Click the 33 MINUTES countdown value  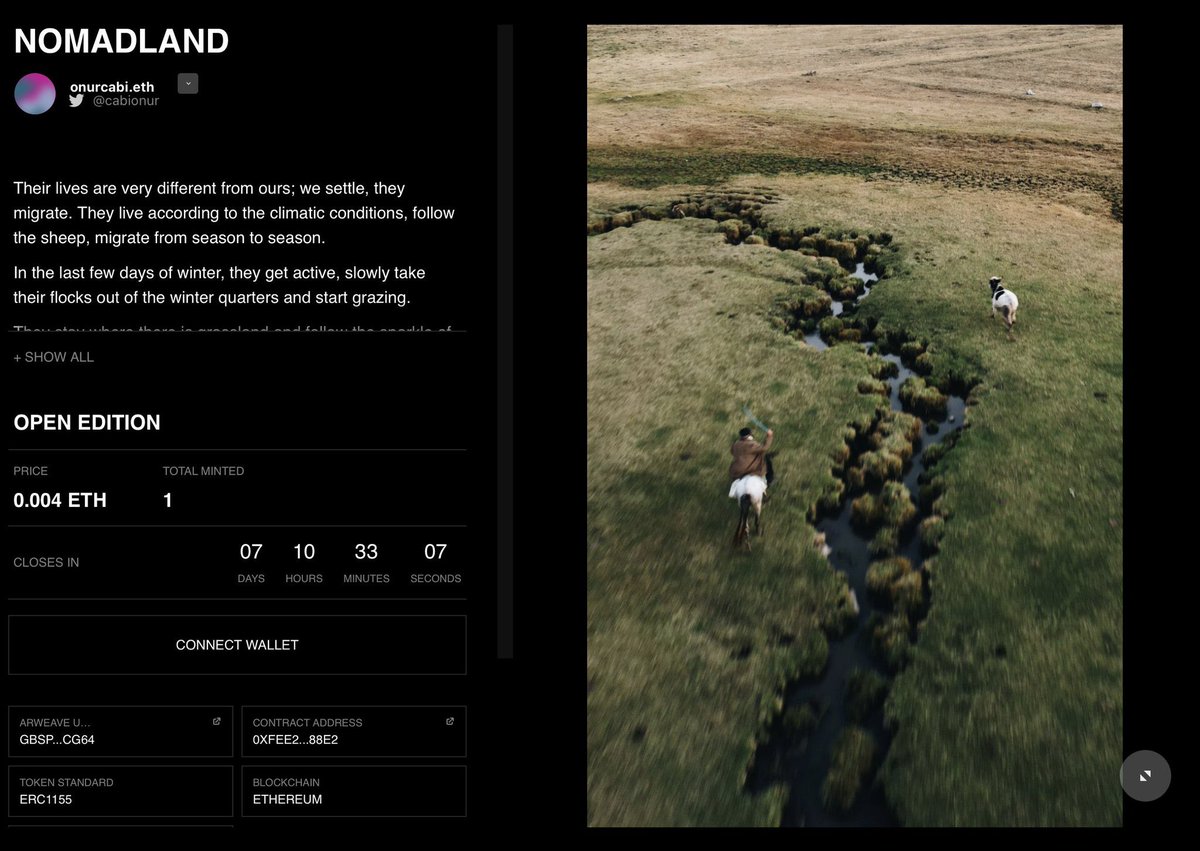coord(366,552)
